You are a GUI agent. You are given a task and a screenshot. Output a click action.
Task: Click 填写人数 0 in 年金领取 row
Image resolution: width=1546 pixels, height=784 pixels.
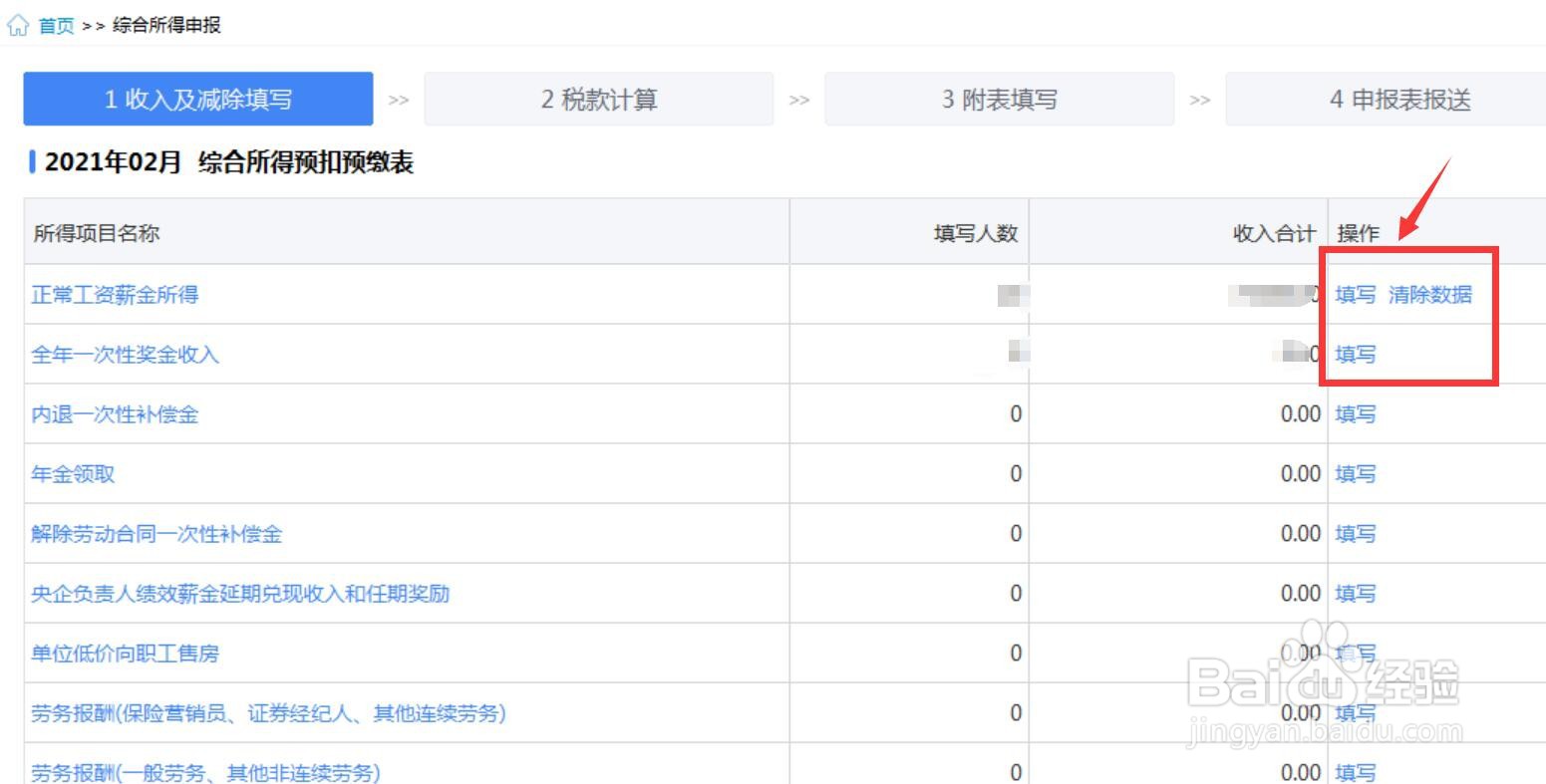click(1016, 473)
